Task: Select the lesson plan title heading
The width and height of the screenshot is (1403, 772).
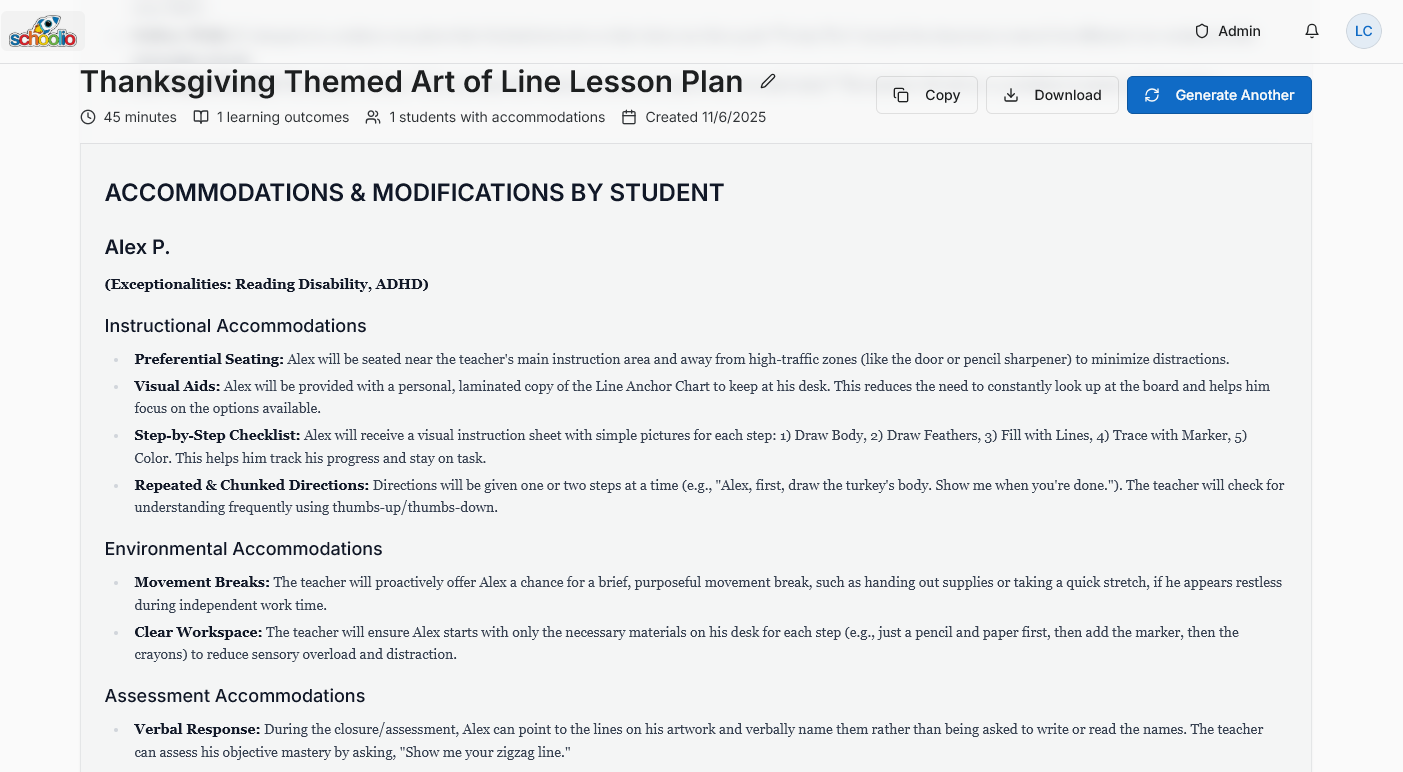Action: pyautogui.click(x=411, y=81)
